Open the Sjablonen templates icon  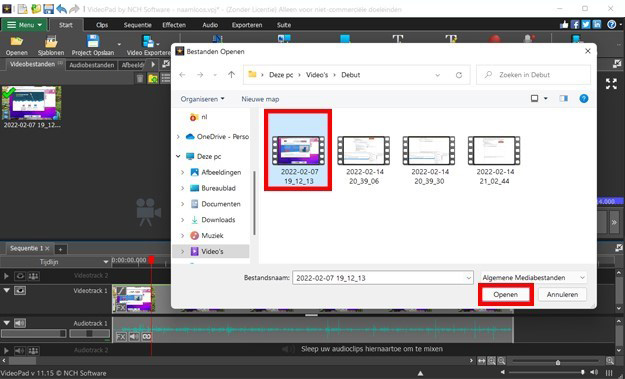51,41
